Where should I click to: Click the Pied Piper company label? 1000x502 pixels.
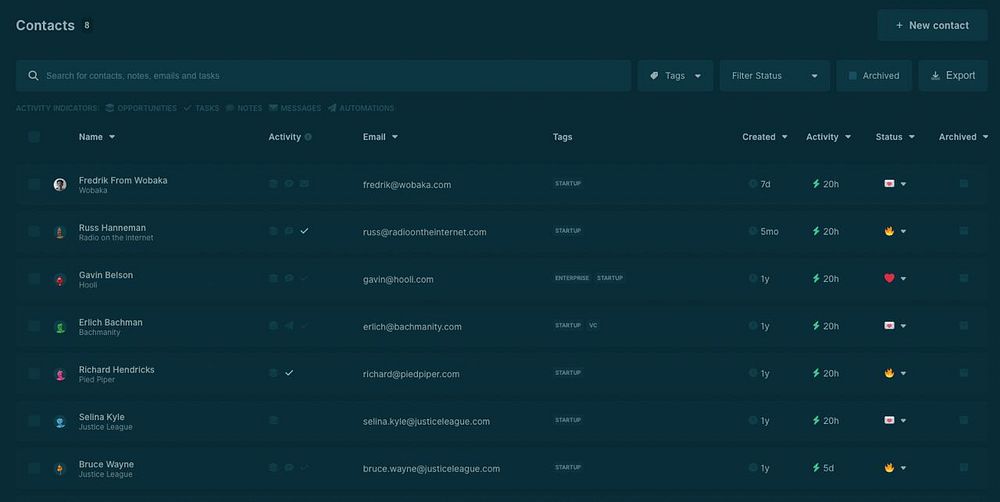(97, 380)
